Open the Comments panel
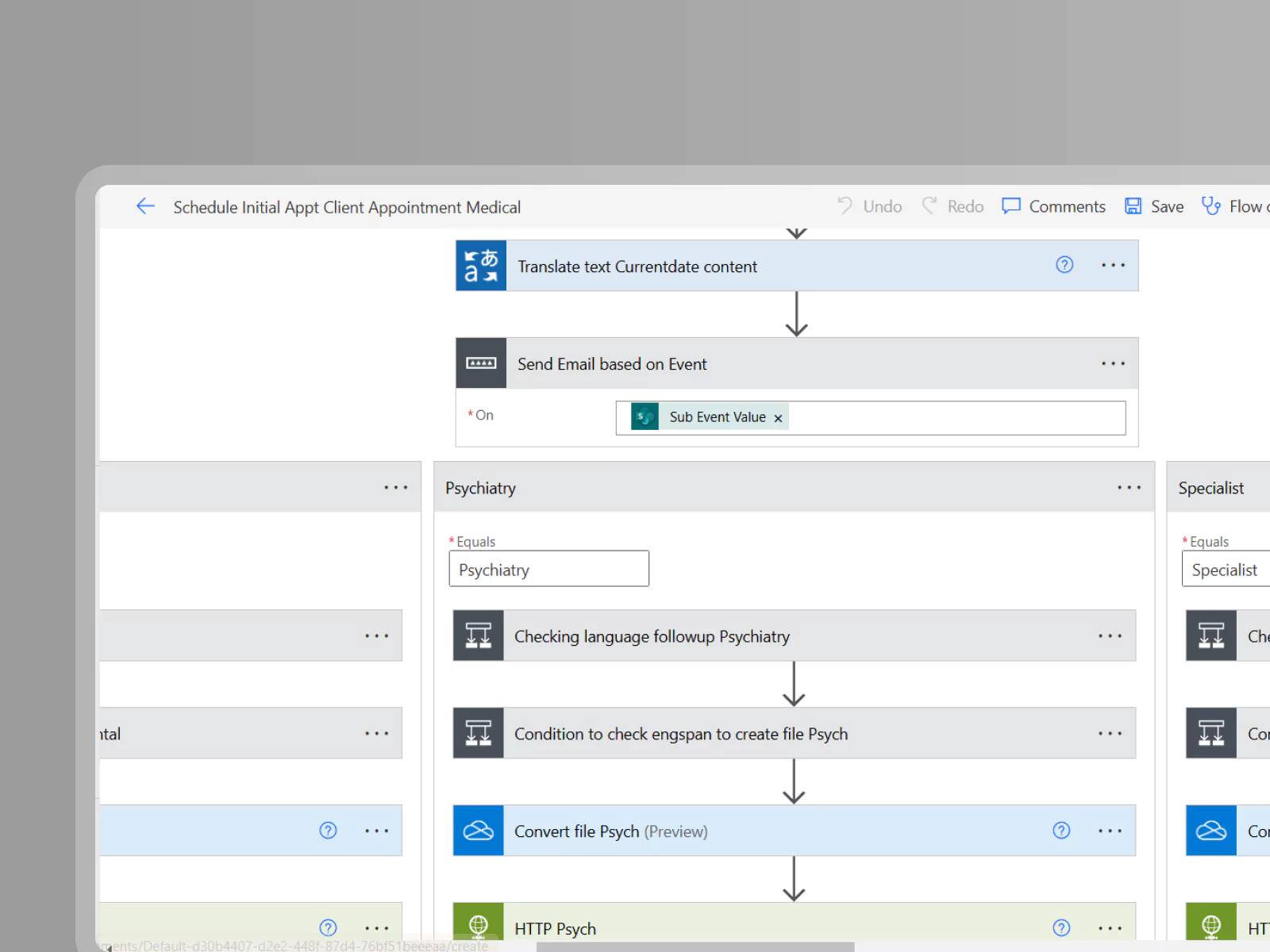This screenshot has height=952, width=1270. [1053, 206]
